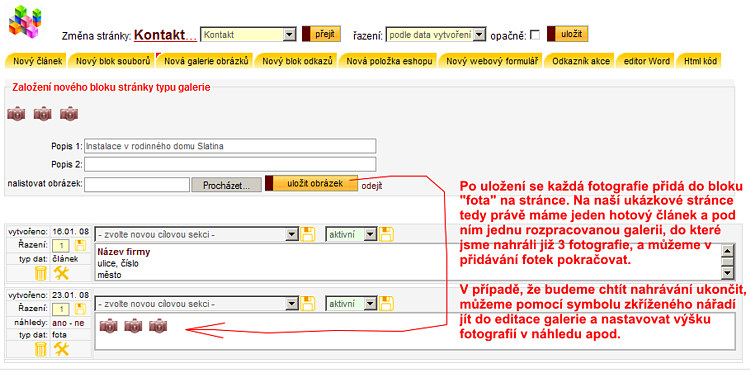Save Řazení order for the článek row
The width and height of the screenshot is (750, 378).
pos(80,245)
